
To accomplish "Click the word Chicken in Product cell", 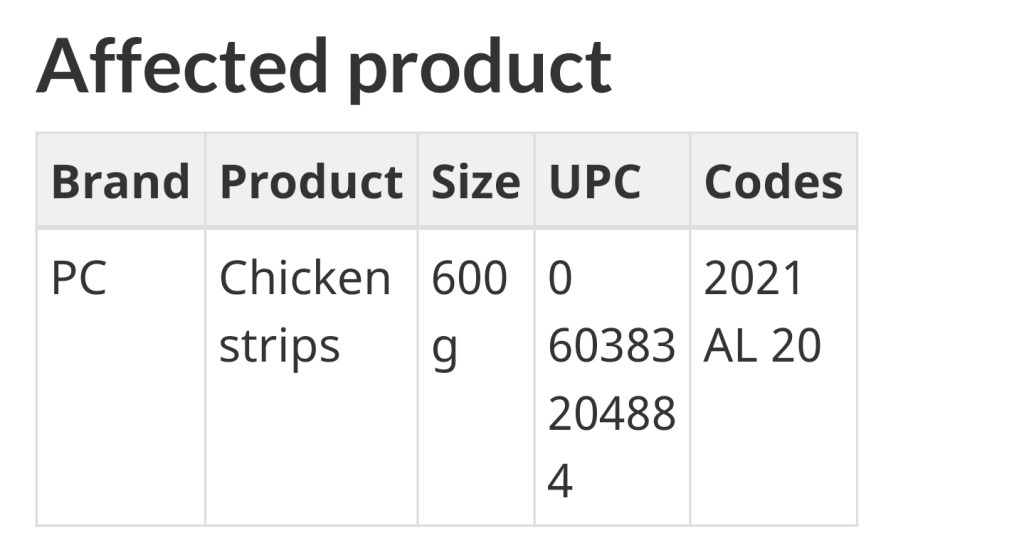I will [x=304, y=278].
